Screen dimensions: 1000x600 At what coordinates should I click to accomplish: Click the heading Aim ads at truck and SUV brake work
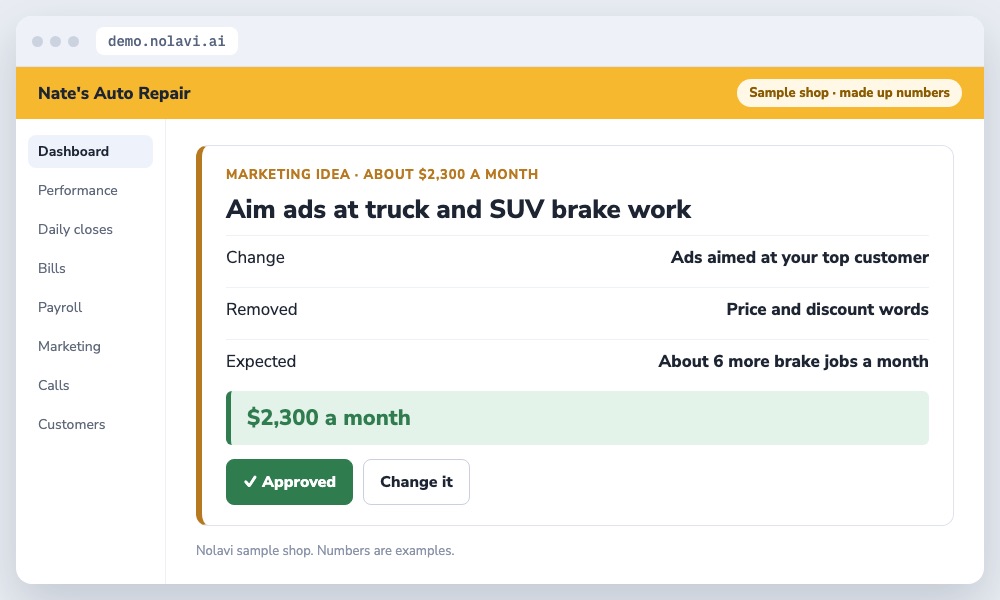pyautogui.click(x=458, y=209)
